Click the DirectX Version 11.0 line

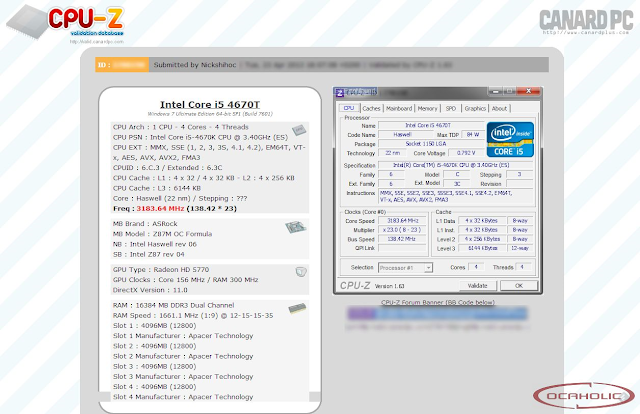pyautogui.click(x=150, y=290)
